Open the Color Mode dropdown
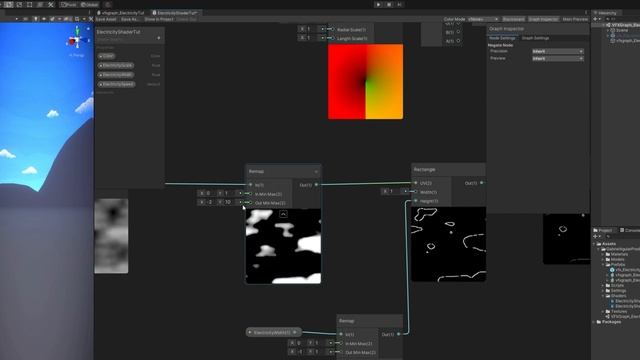640x360 pixels. coord(483,19)
